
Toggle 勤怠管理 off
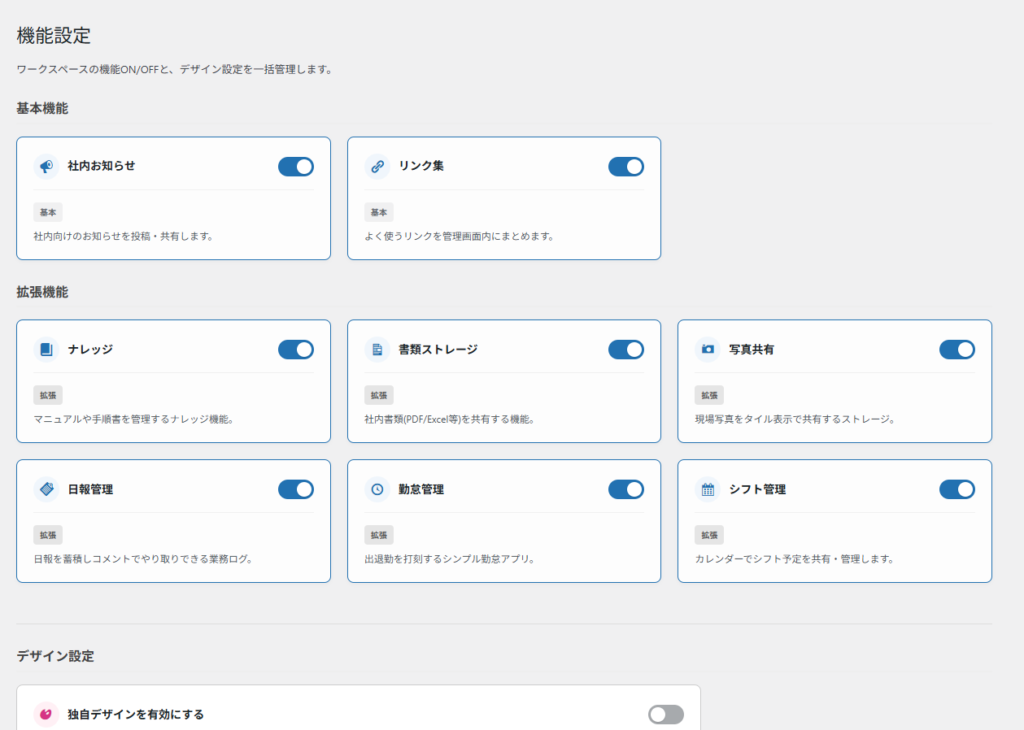626,489
